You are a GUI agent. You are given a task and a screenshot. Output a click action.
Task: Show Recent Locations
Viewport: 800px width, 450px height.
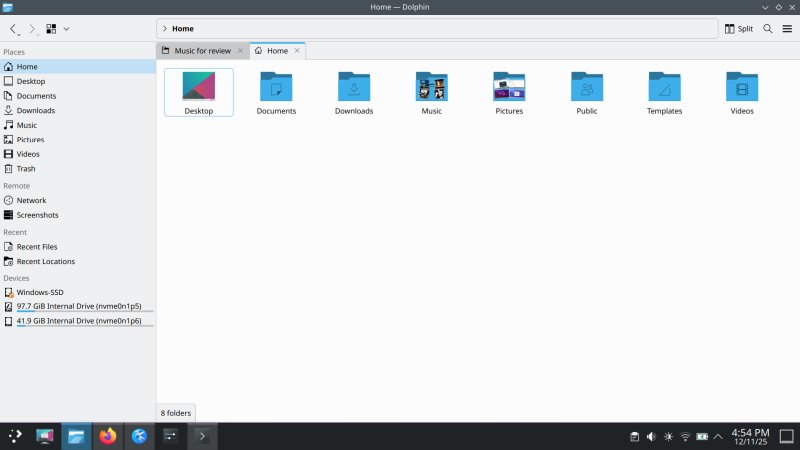(x=78, y=262)
